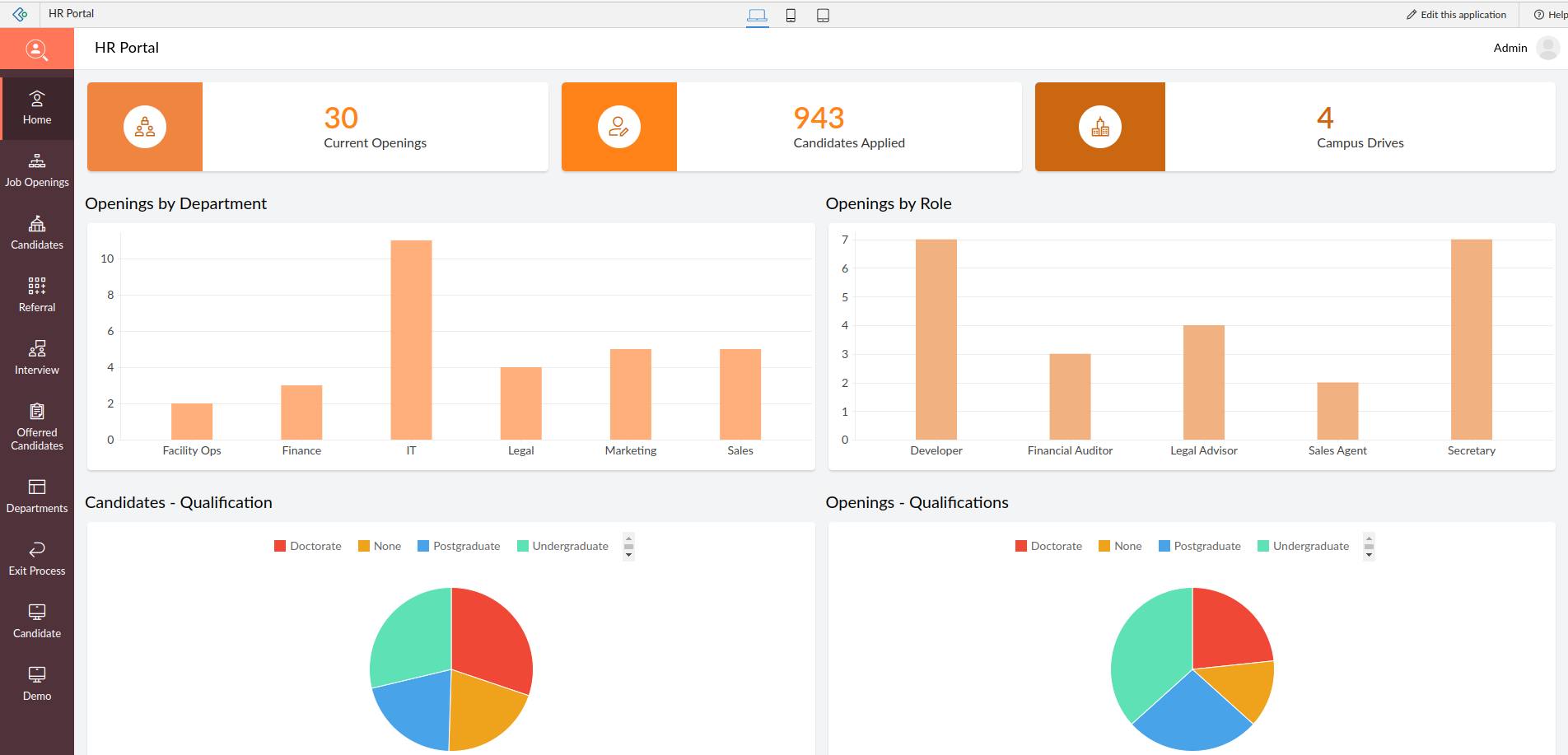Open the Exit Process section
This screenshot has width=1568, height=755.
coord(36,557)
